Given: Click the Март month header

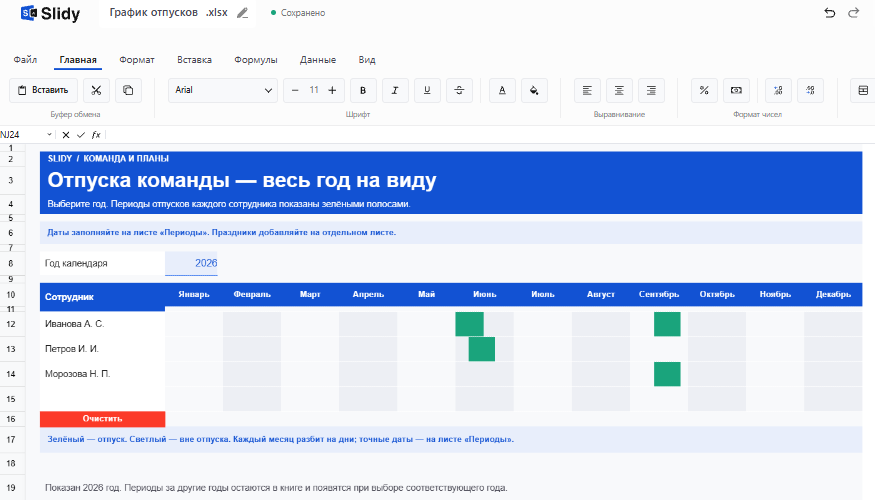Looking at the screenshot, I should [x=310, y=294].
